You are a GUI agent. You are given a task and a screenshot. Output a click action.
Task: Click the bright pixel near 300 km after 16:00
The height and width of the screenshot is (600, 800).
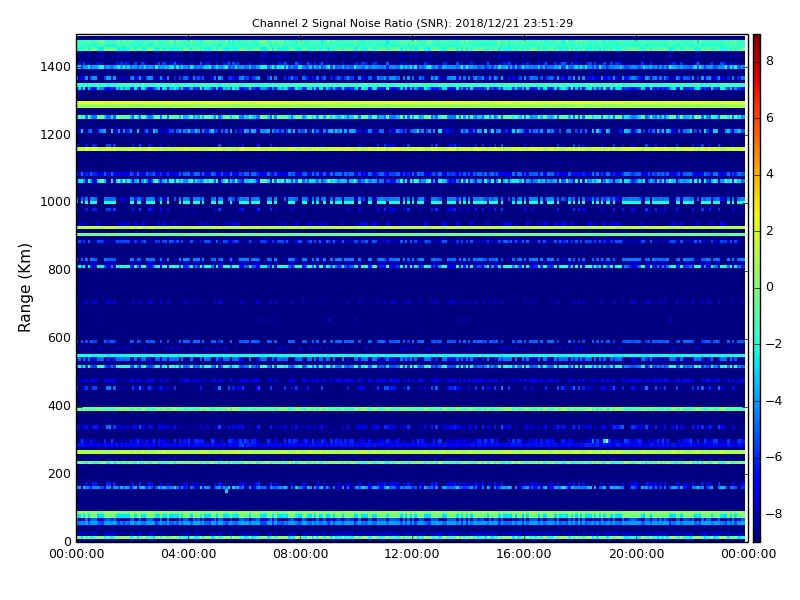[x=606, y=441]
